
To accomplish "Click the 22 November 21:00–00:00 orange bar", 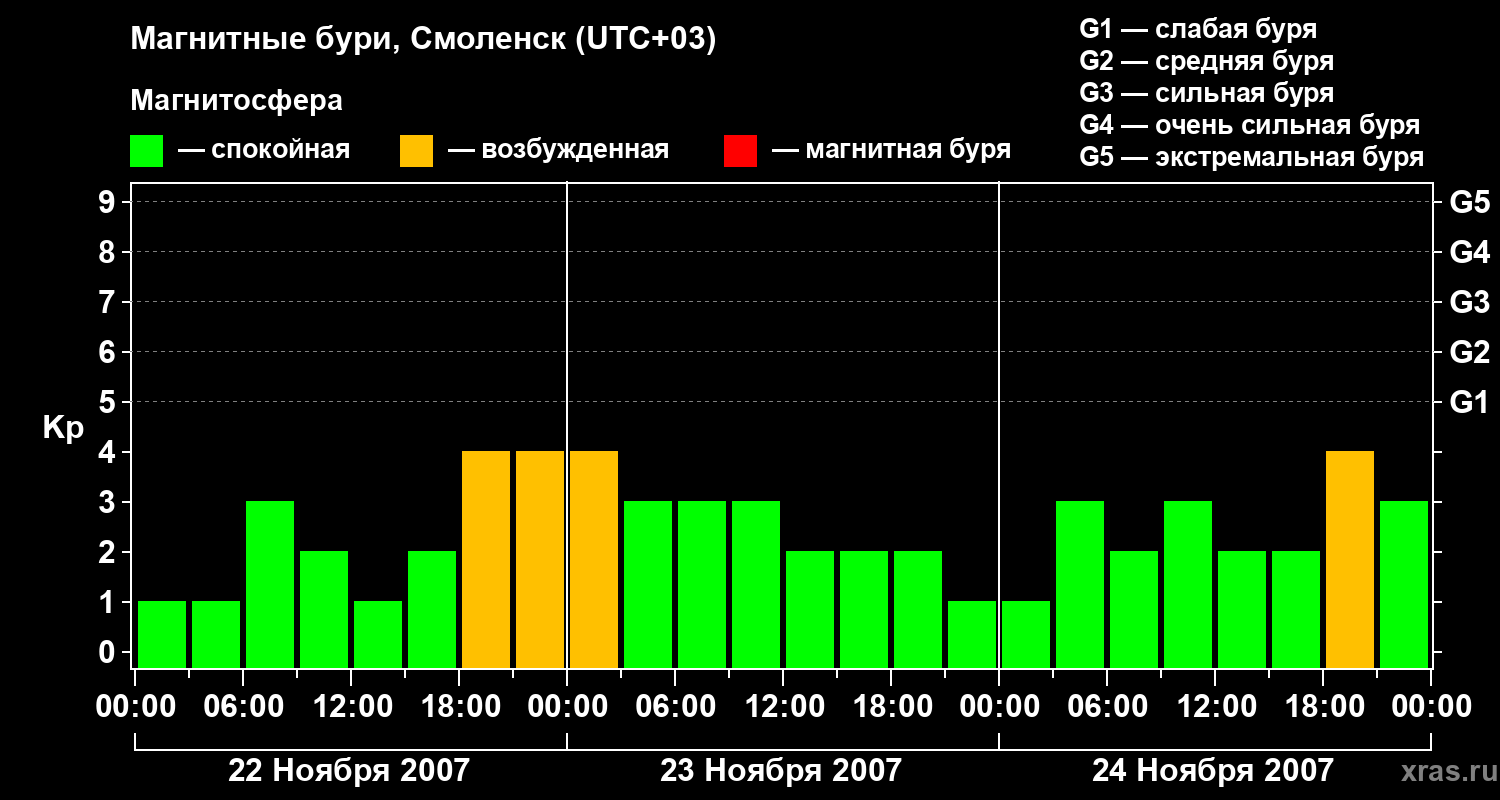I will tap(540, 559).
